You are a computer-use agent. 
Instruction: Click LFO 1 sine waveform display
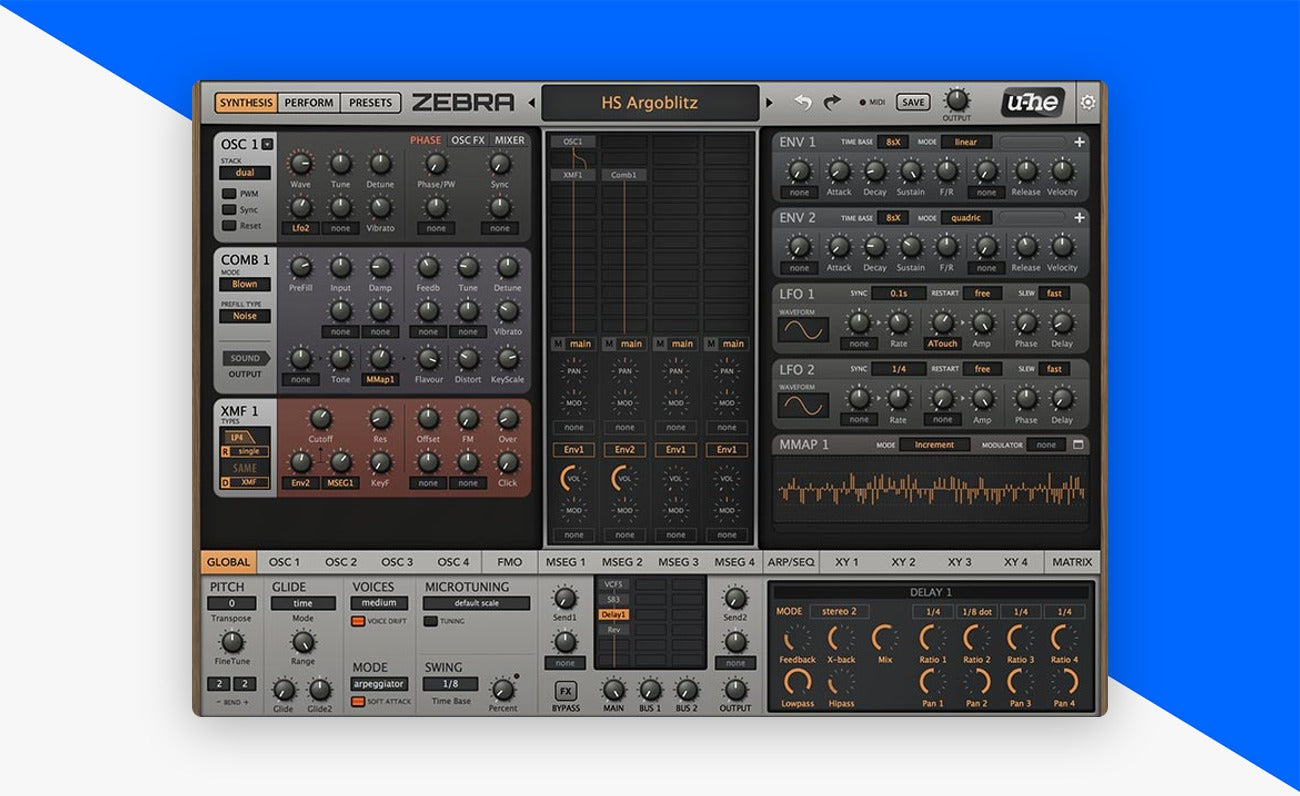pyautogui.click(x=803, y=330)
